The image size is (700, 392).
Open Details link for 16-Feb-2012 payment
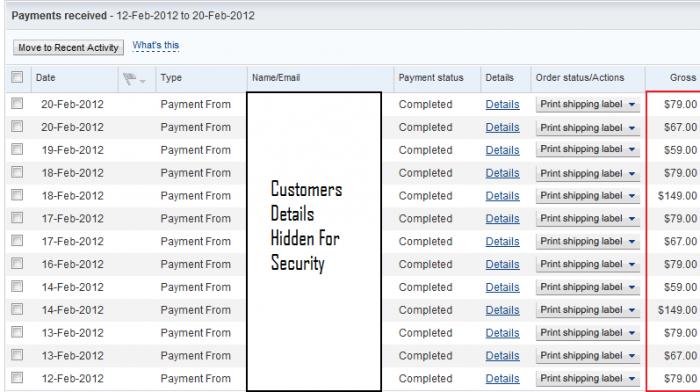(x=502, y=264)
